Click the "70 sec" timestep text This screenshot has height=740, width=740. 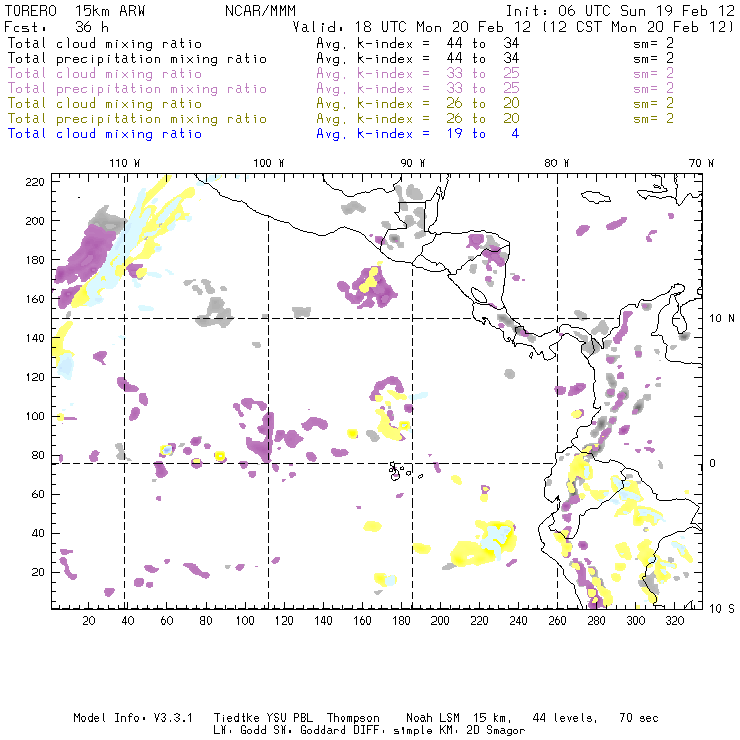pos(639,718)
